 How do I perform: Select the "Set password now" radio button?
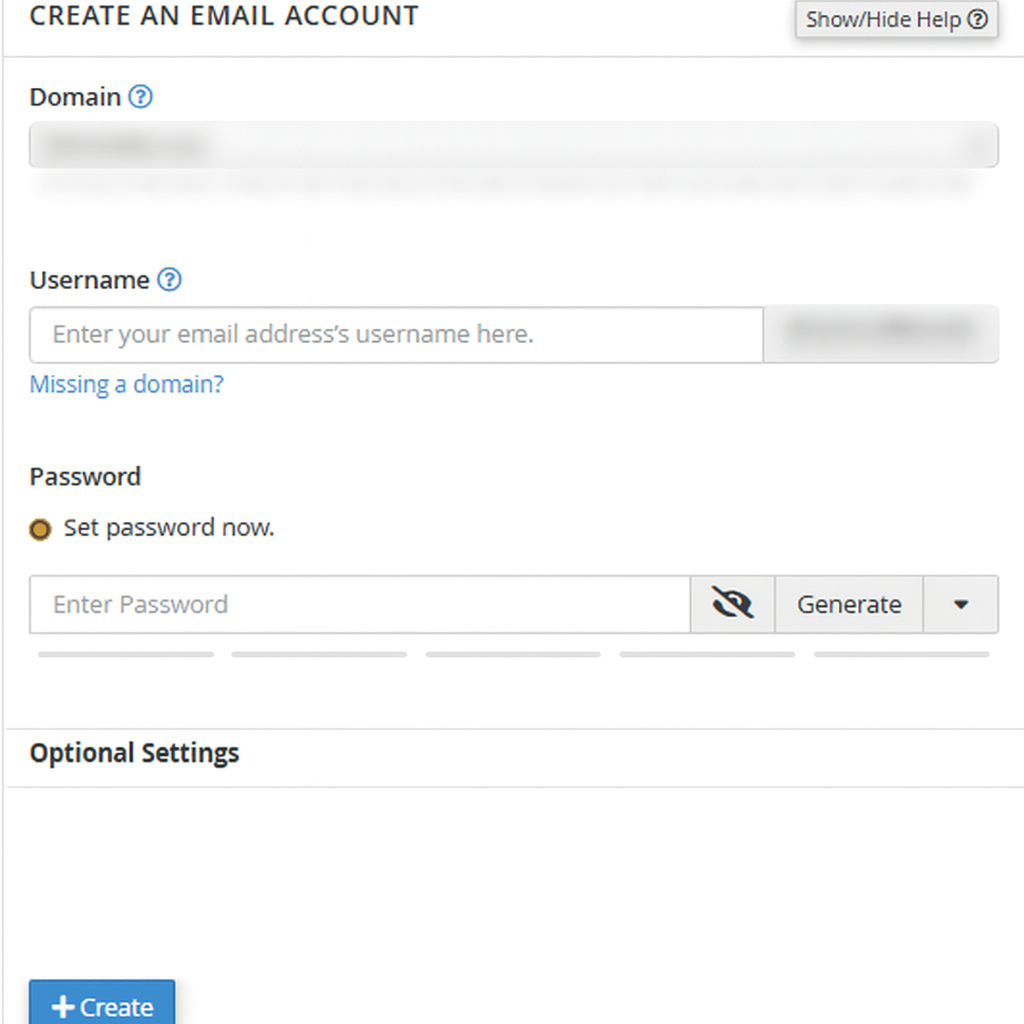[x=40, y=529]
